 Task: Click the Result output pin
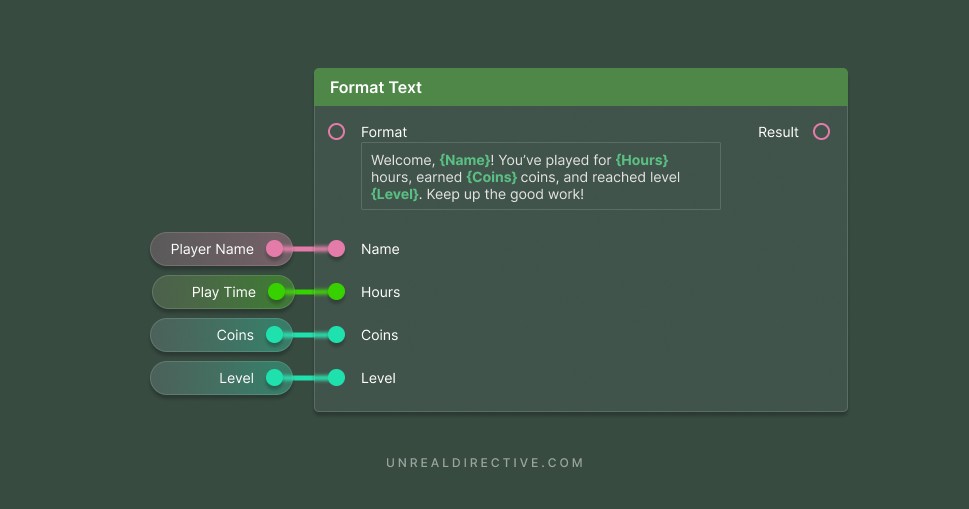point(821,132)
